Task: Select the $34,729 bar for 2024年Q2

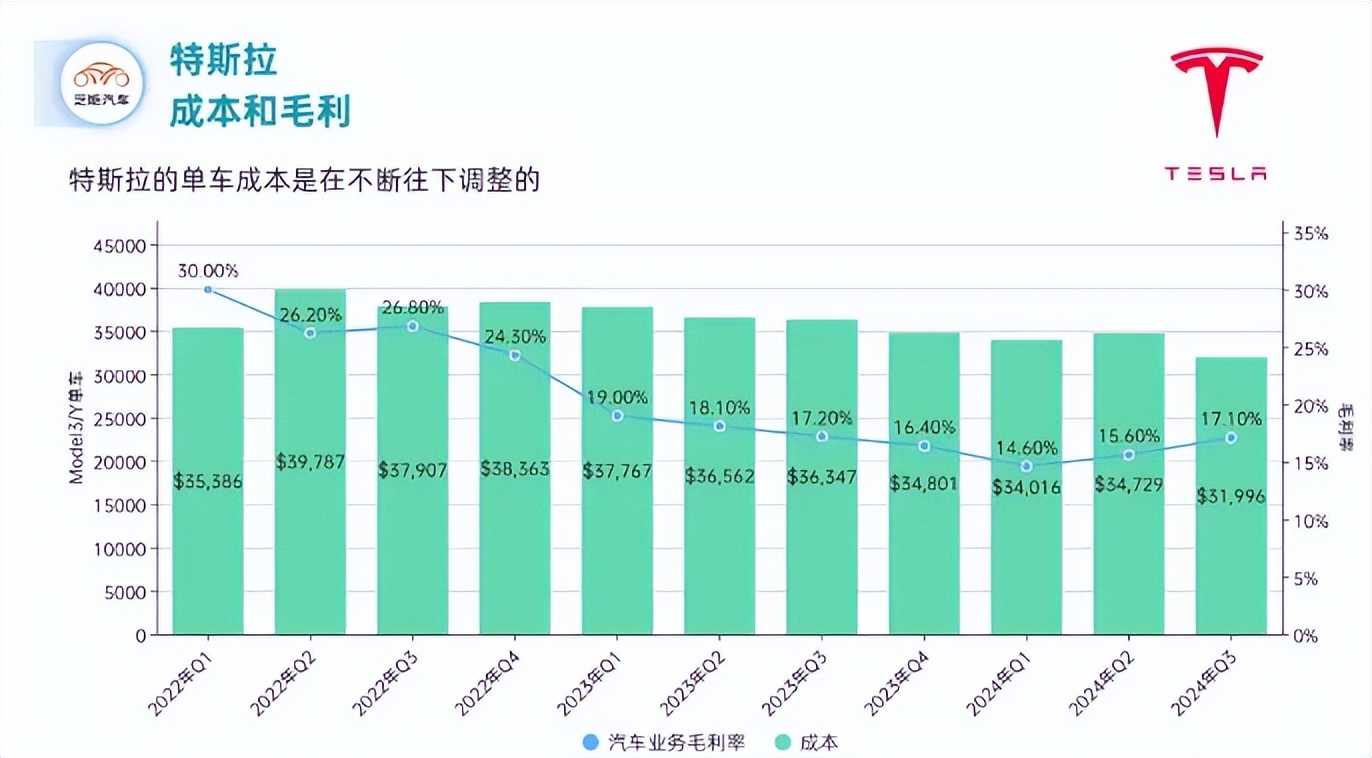Action: click(1129, 484)
